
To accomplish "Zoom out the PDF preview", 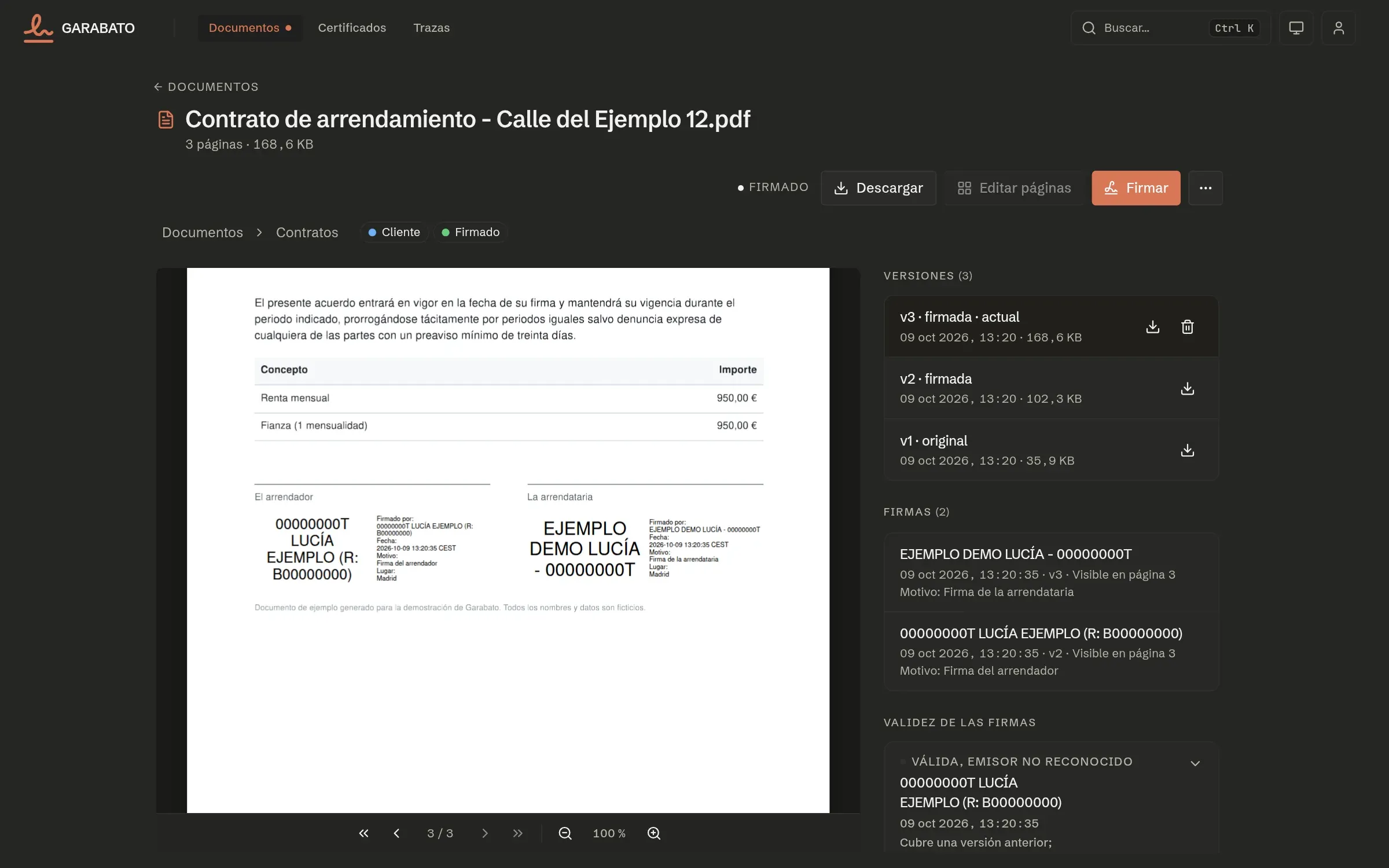I will pos(565,833).
